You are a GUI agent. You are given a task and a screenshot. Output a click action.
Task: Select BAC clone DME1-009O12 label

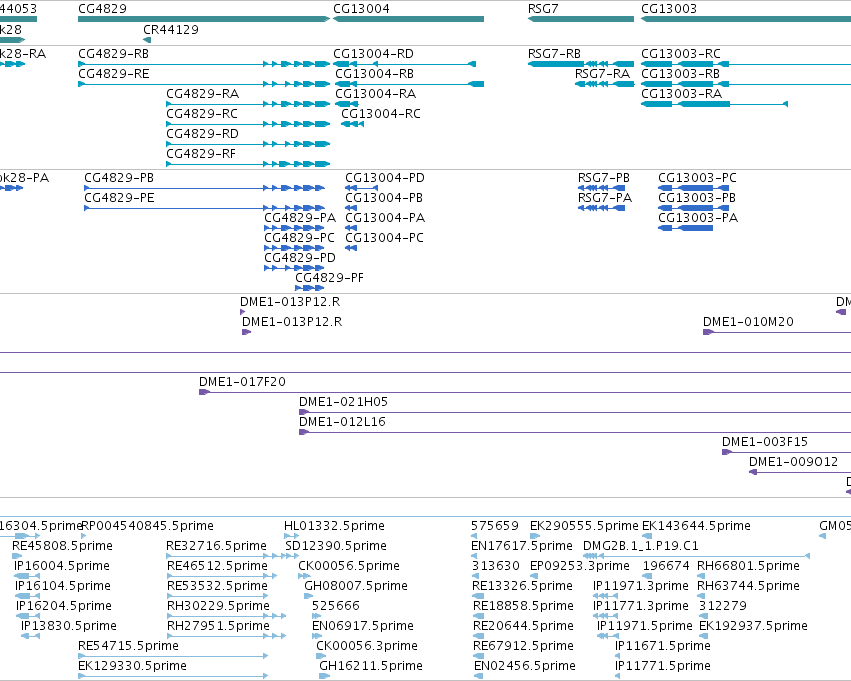tap(793, 463)
